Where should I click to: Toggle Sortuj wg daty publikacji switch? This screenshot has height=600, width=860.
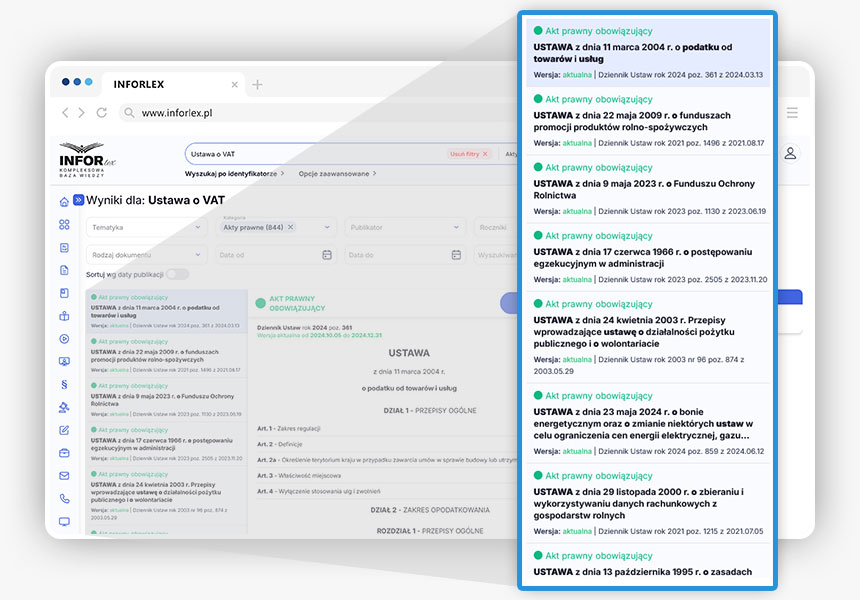click(176, 274)
